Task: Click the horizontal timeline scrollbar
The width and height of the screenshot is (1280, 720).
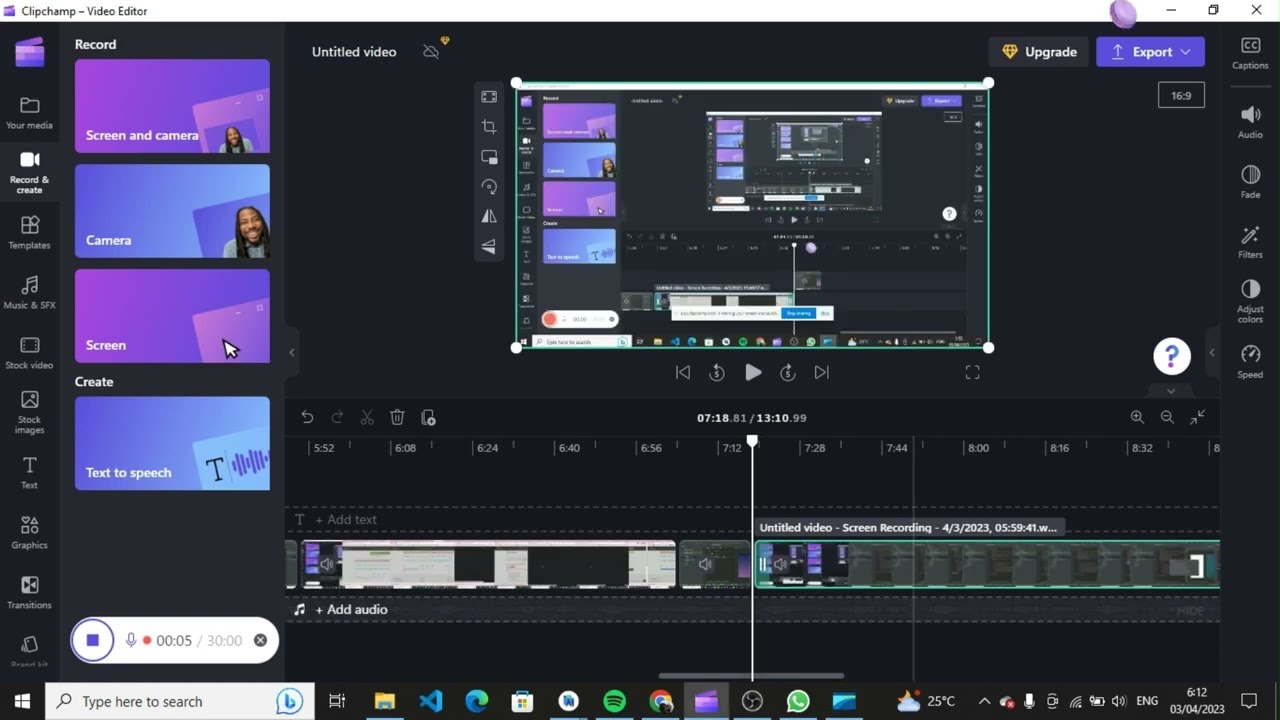Action: coord(751,676)
